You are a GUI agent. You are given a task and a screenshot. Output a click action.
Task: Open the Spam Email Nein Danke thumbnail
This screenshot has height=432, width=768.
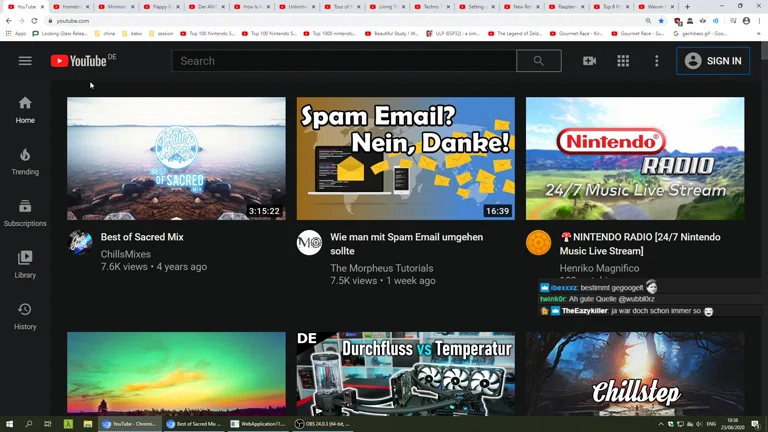[406, 158]
